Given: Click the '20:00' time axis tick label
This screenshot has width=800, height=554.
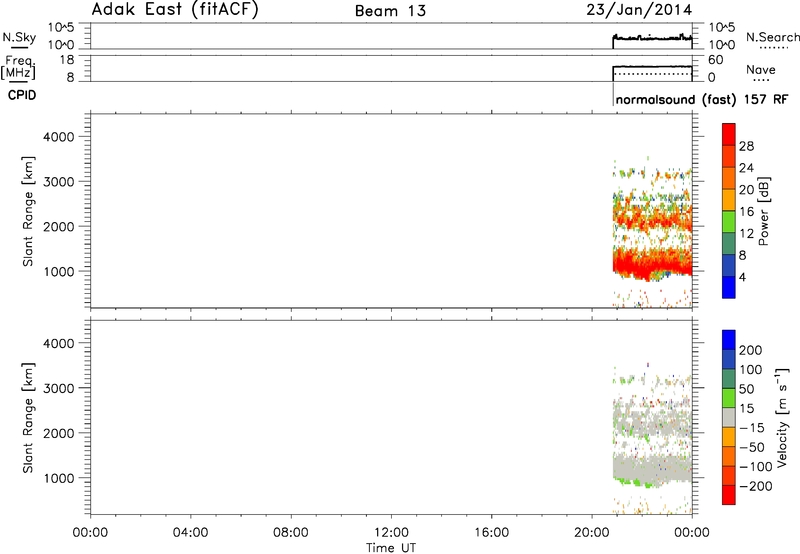Looking at the screenshot, I should [591, 533].
